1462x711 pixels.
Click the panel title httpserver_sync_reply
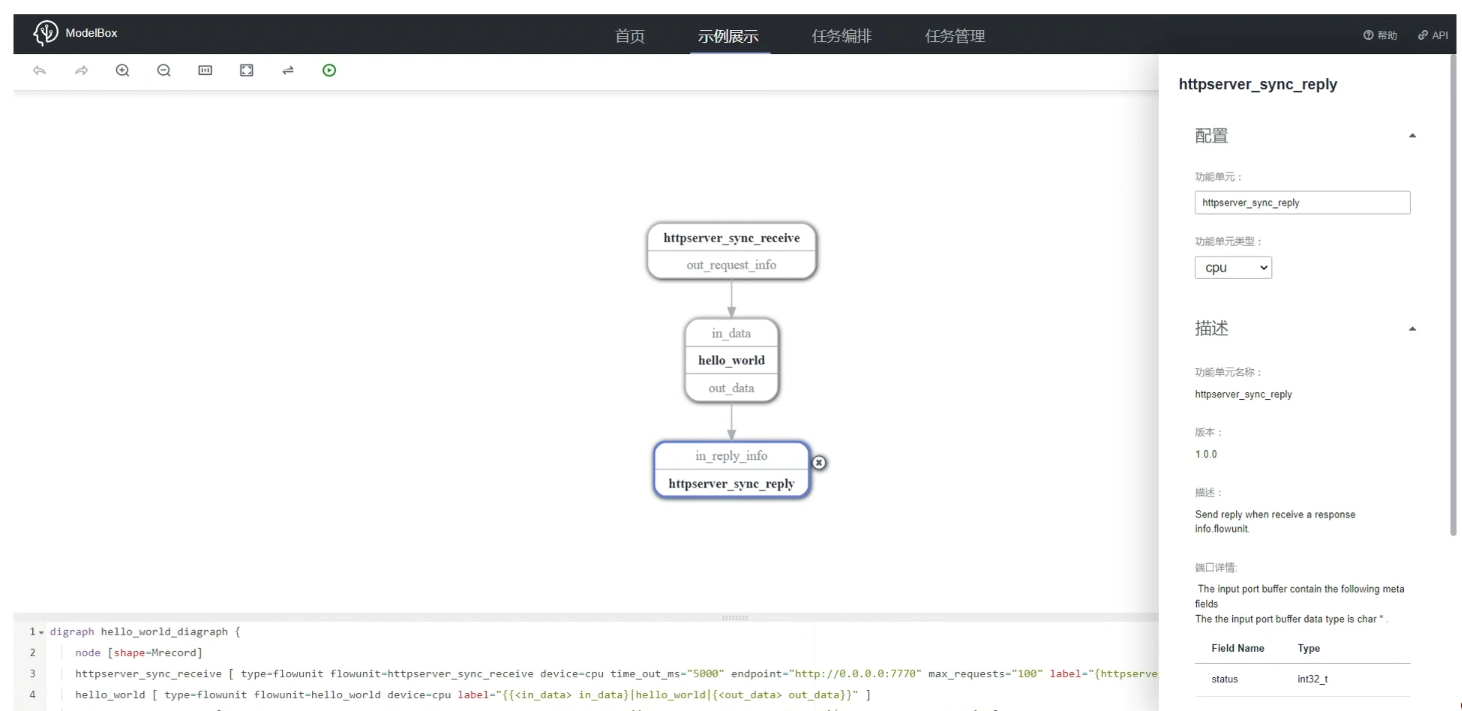(1258, 85)
